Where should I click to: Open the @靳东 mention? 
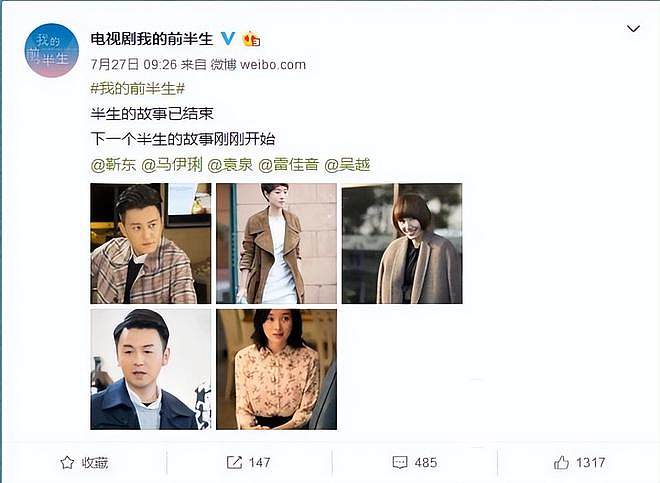tap(113, 165)
